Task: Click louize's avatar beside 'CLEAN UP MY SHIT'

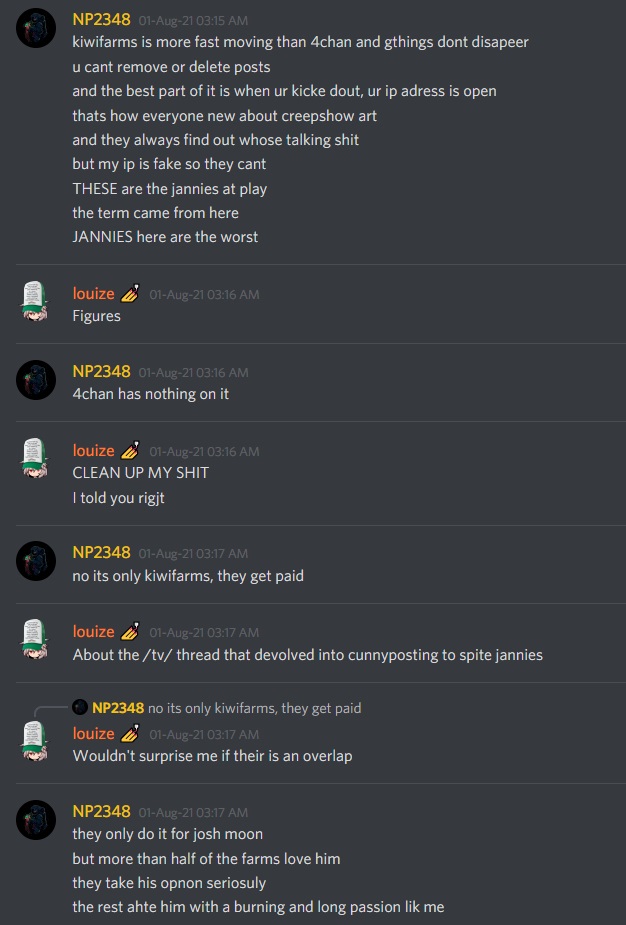Action: (35, 458)
